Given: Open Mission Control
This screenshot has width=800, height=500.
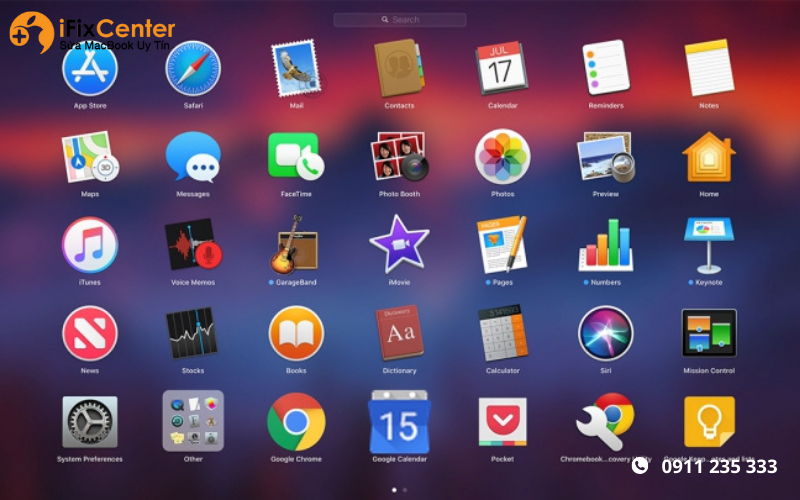Looking at the screenshot, I should tap(709, 333).
